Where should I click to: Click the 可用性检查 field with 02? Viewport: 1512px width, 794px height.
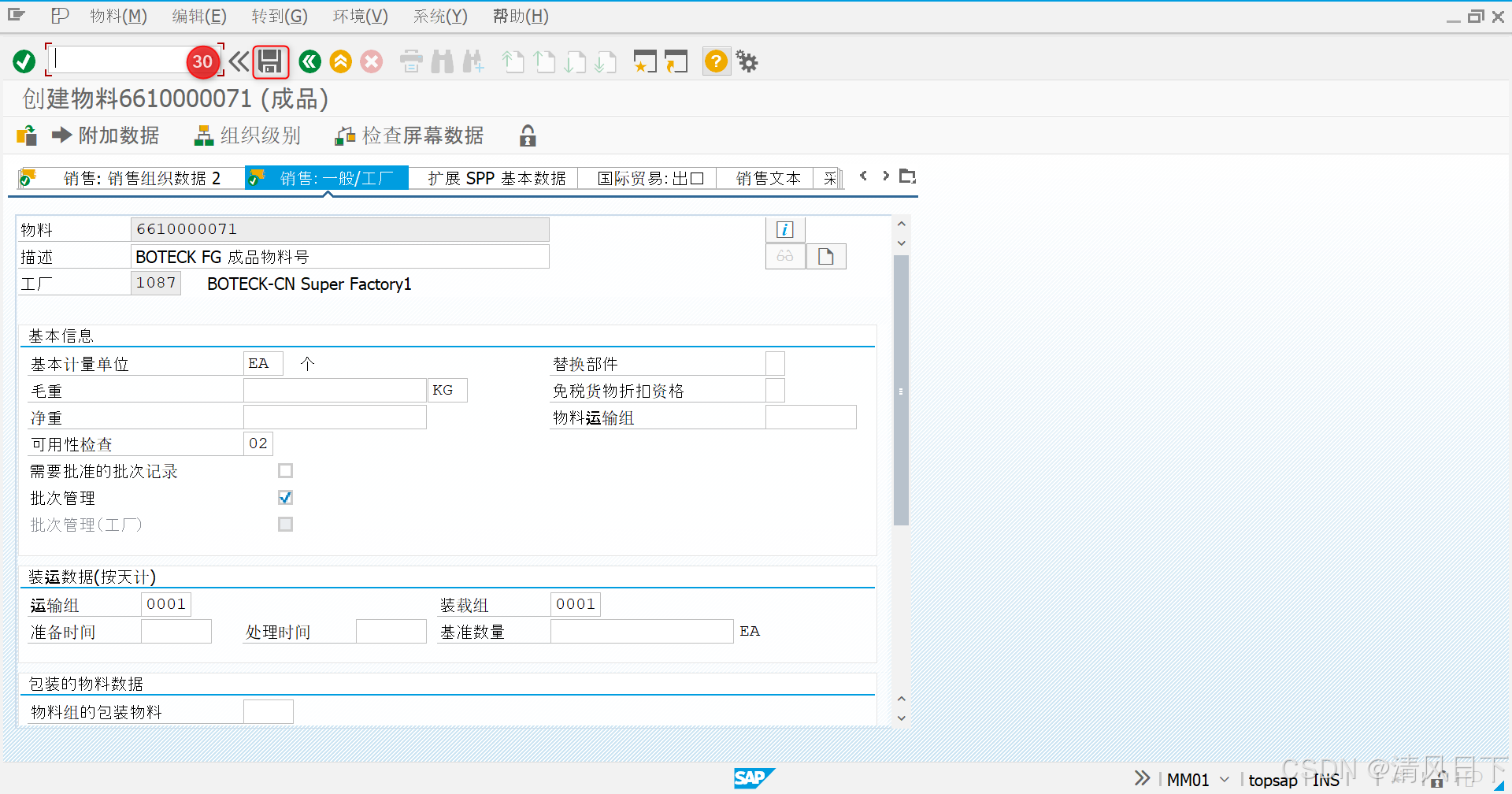[258, 443]
